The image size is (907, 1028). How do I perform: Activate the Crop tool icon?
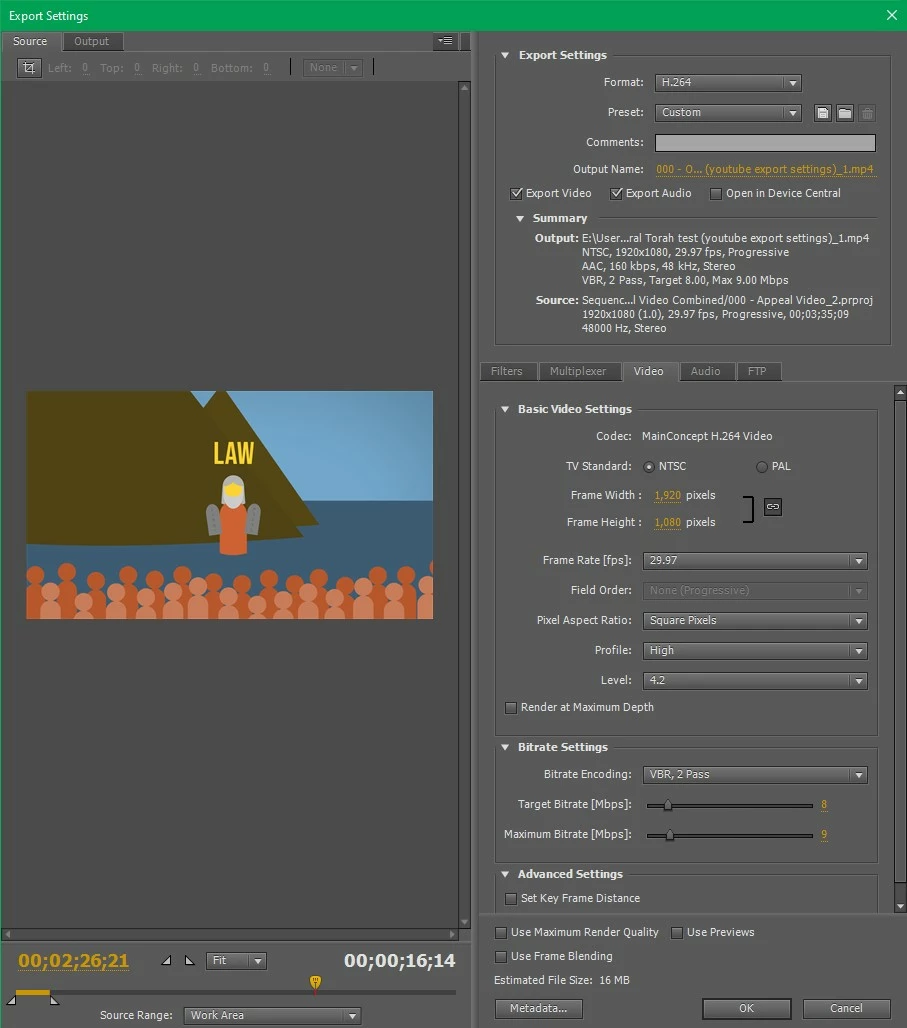[29, 68]
